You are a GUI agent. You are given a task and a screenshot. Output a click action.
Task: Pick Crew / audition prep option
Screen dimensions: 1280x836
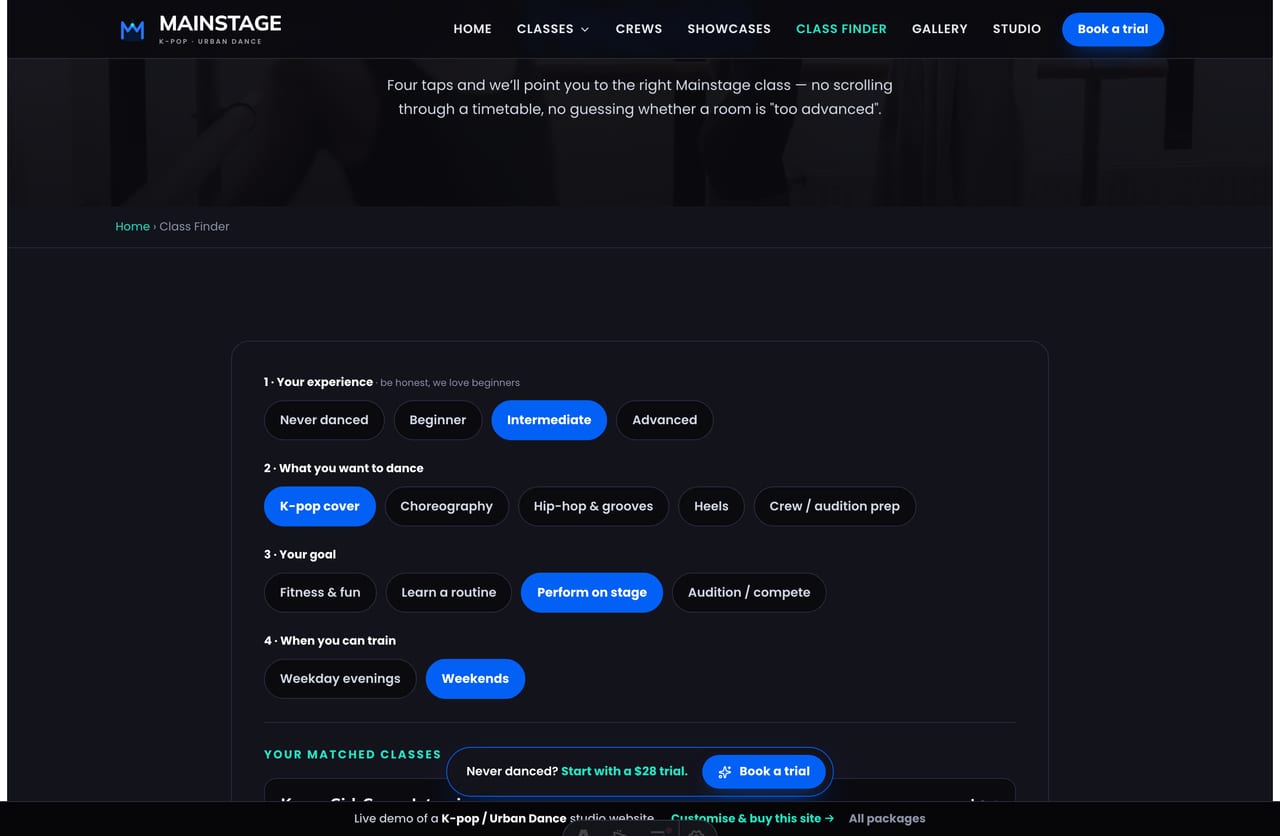pyautogui.click(x=835, y=506)
